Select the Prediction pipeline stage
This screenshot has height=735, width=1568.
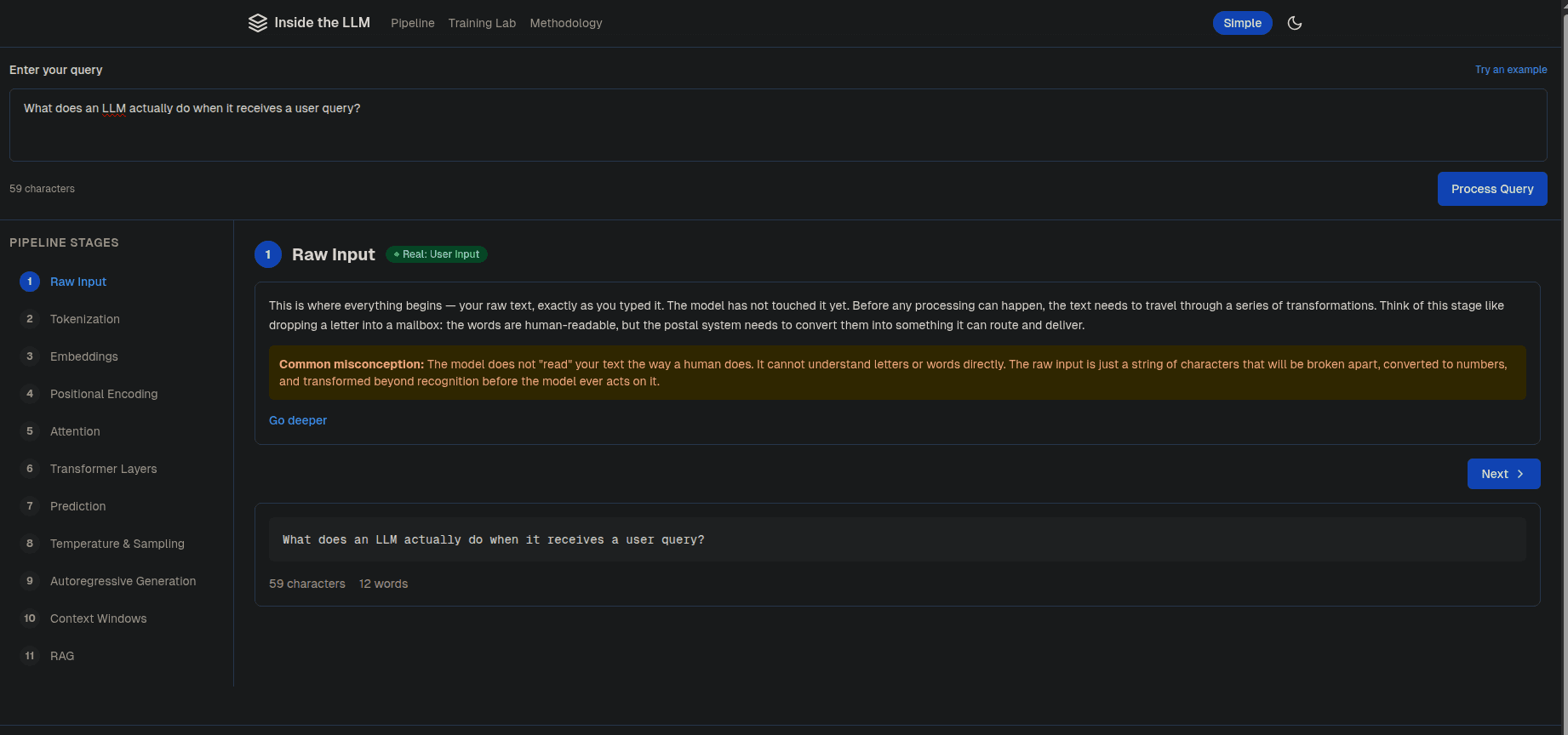117,506
